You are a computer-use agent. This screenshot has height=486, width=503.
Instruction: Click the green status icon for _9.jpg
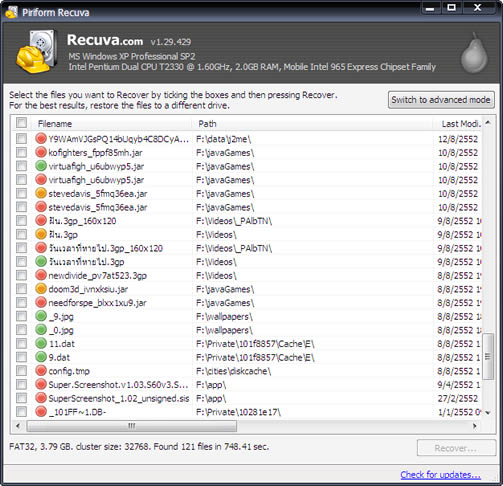tap(41, 316)
